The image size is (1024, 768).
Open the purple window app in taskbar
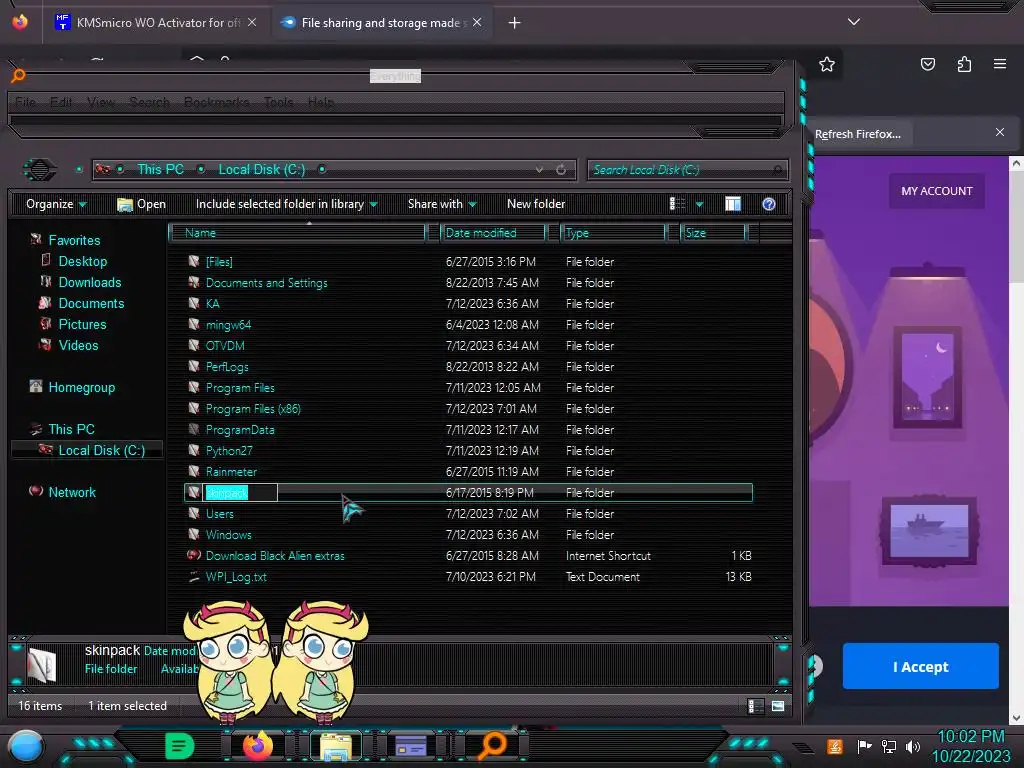pyautogui.click(x=411, y=746)
